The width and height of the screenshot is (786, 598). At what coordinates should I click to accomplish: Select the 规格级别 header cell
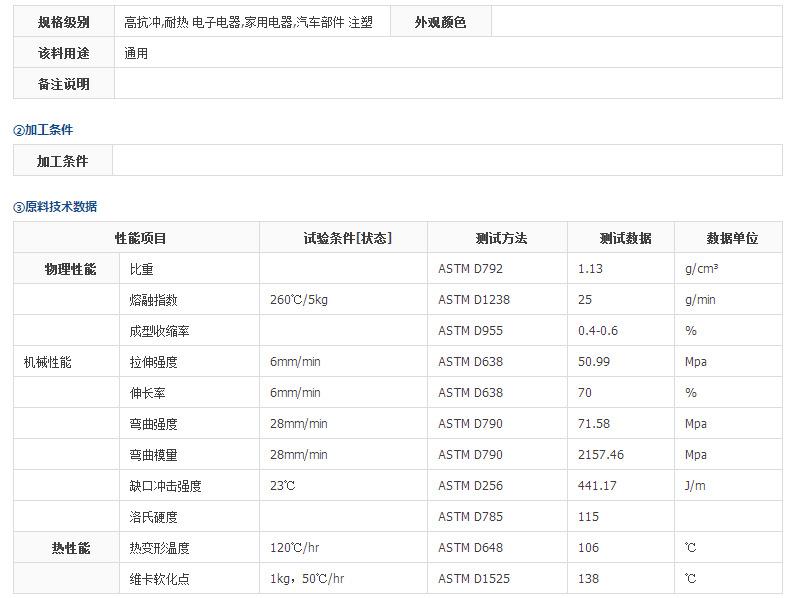pos(64,22)
